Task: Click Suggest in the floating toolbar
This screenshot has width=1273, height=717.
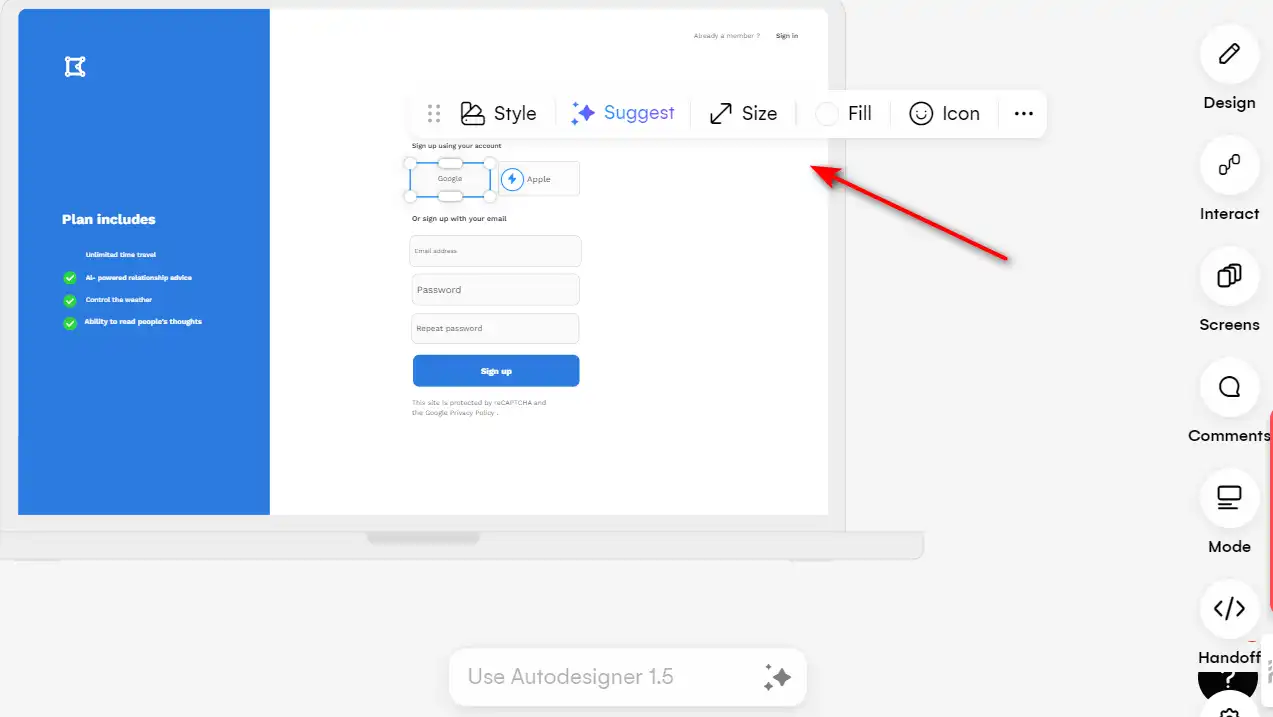Action: (x=622, y=113)
